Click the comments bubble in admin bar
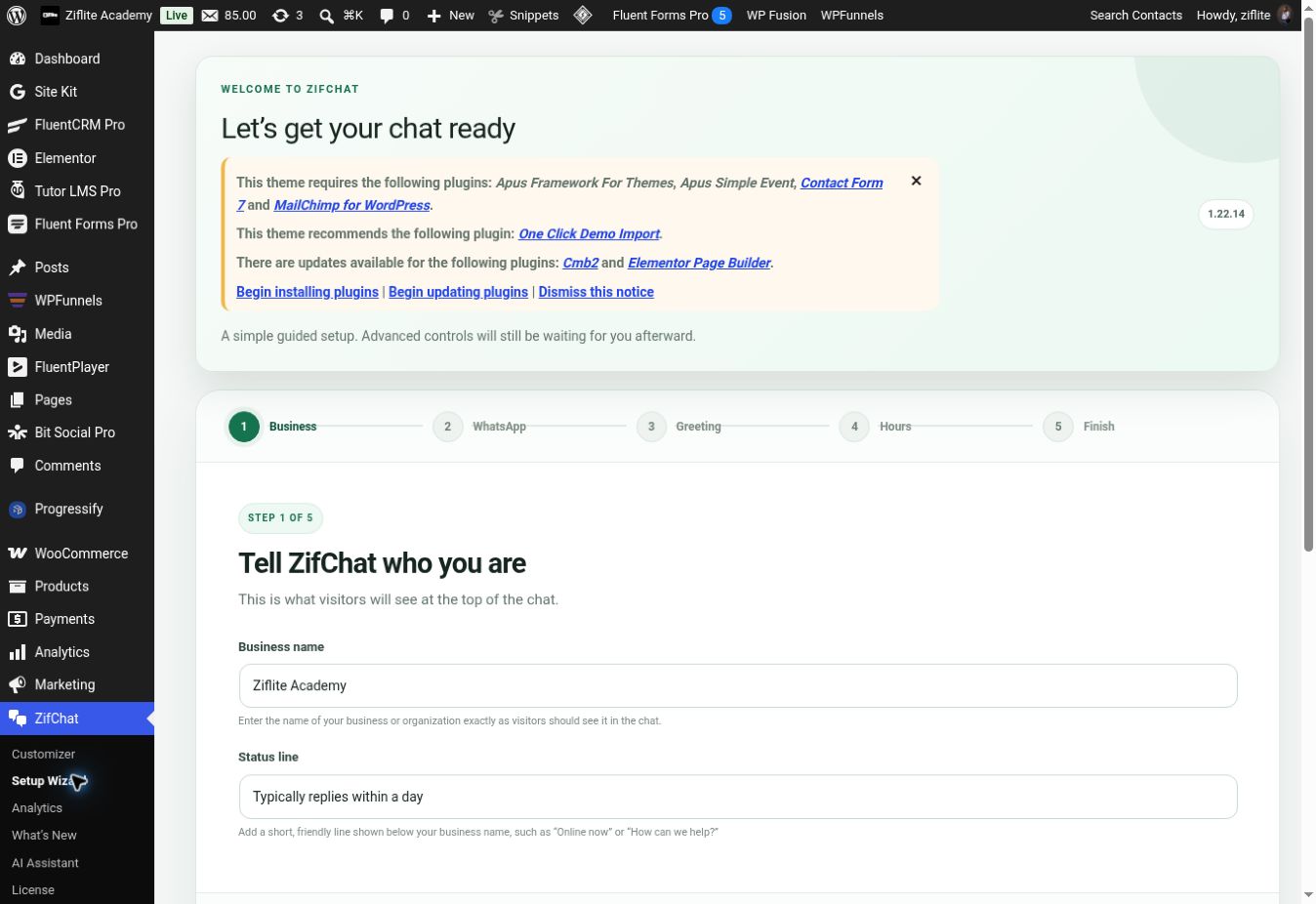1316x904 pixels. (394, 15)
